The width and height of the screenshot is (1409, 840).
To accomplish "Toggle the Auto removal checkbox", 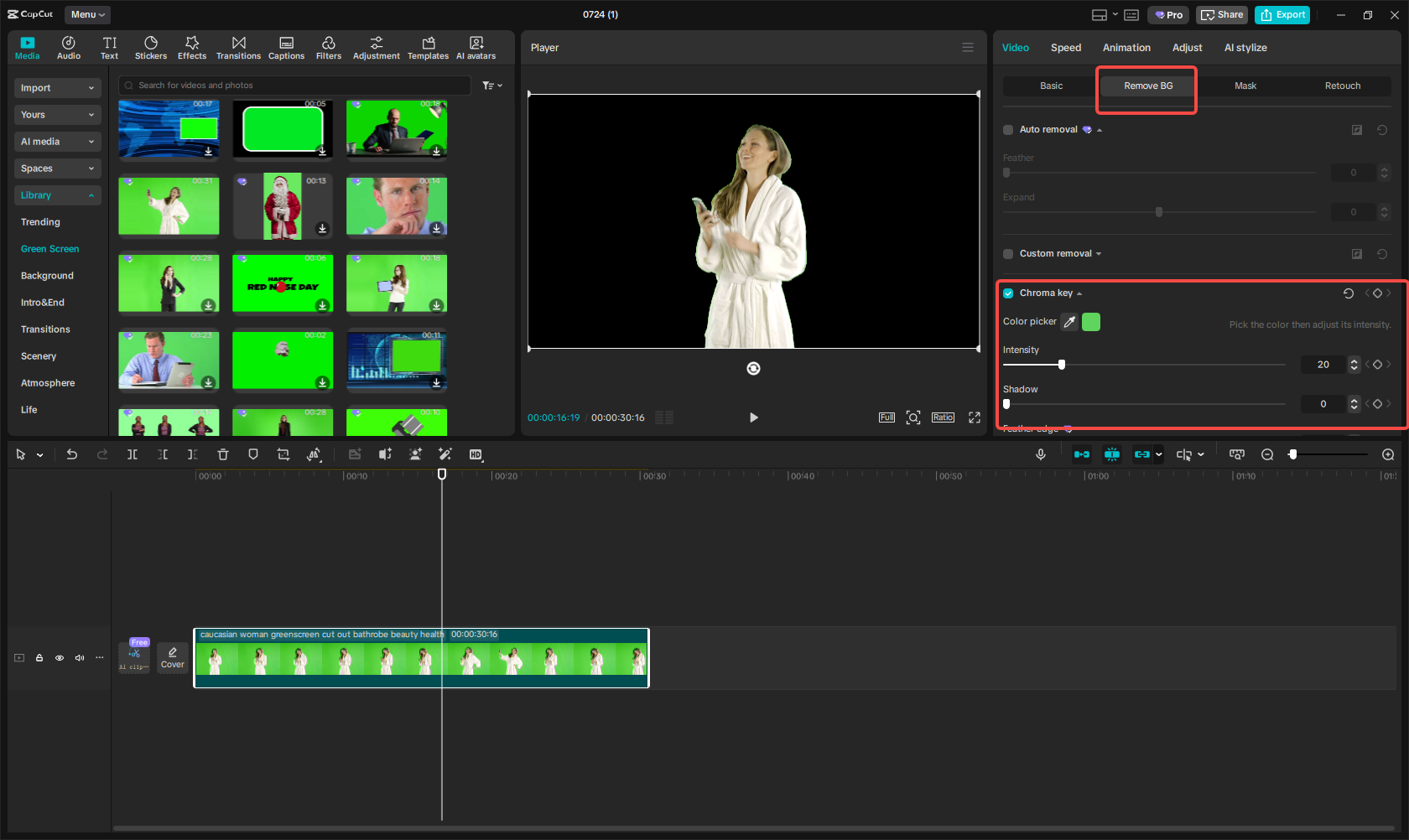I will tap(1008, 129).
